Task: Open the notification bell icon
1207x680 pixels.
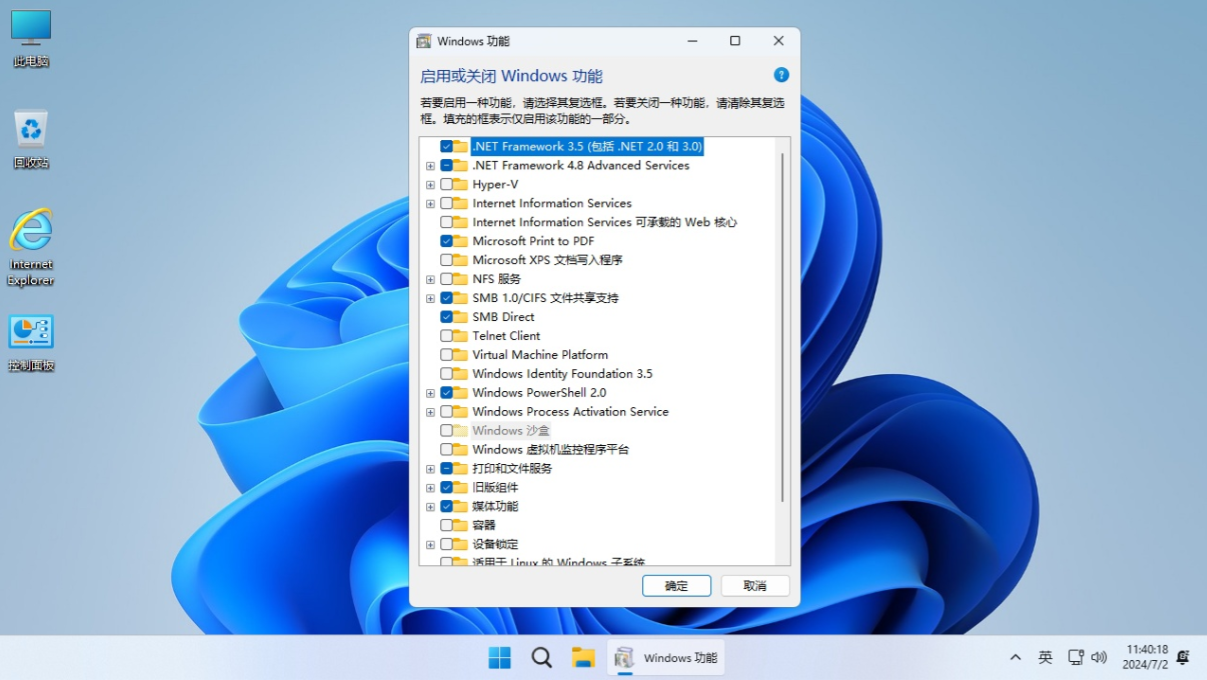Action: click(x=1183, y=657)
